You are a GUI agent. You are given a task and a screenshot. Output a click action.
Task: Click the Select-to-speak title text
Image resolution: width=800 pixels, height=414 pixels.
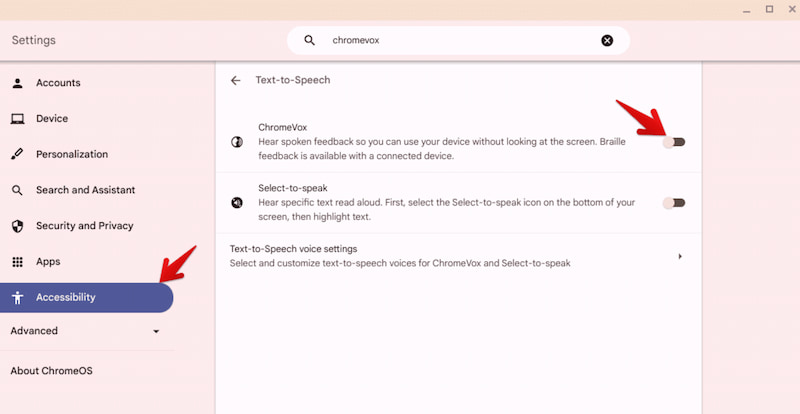click(293, 188)
